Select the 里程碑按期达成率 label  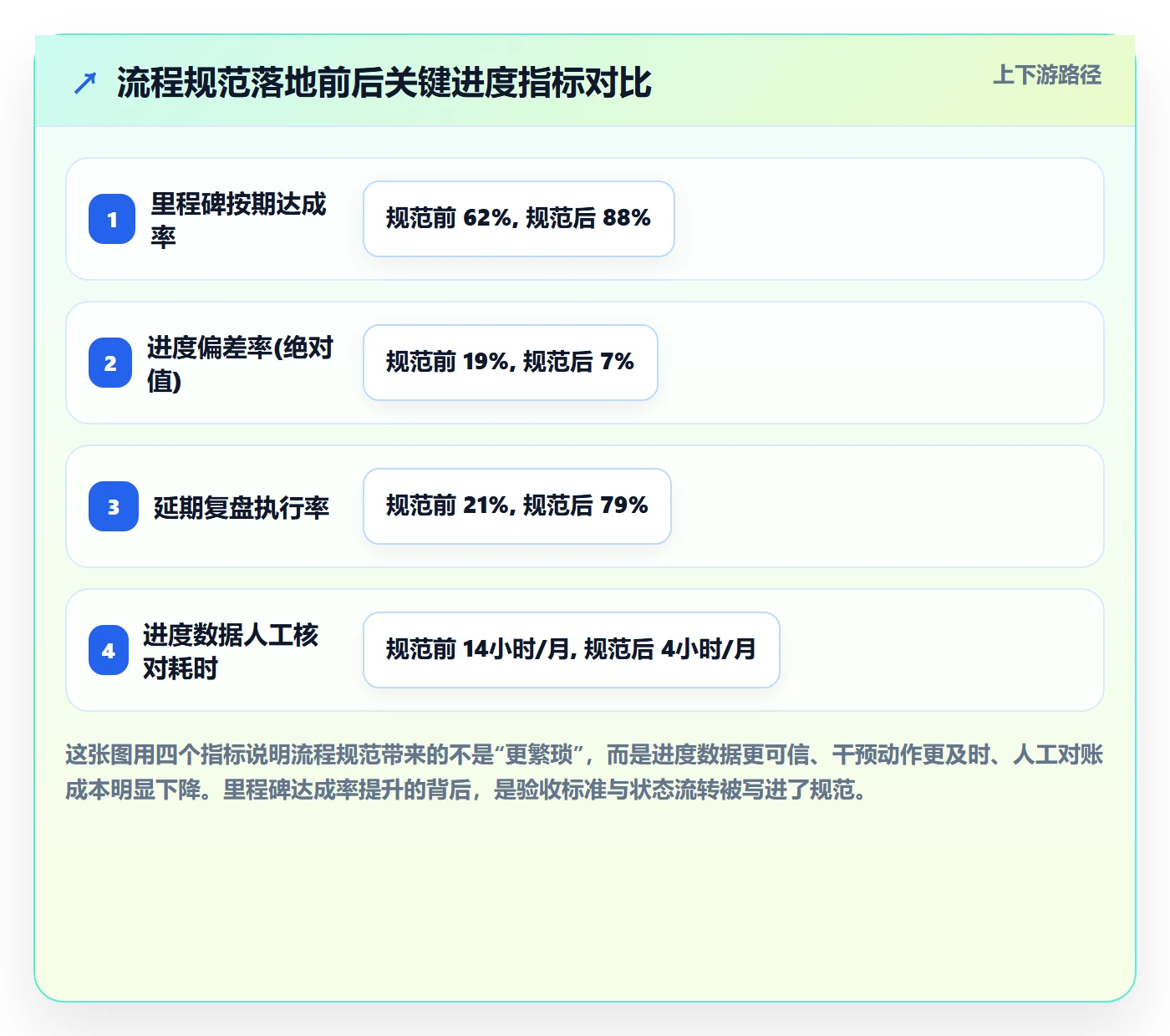click(238, 220)
